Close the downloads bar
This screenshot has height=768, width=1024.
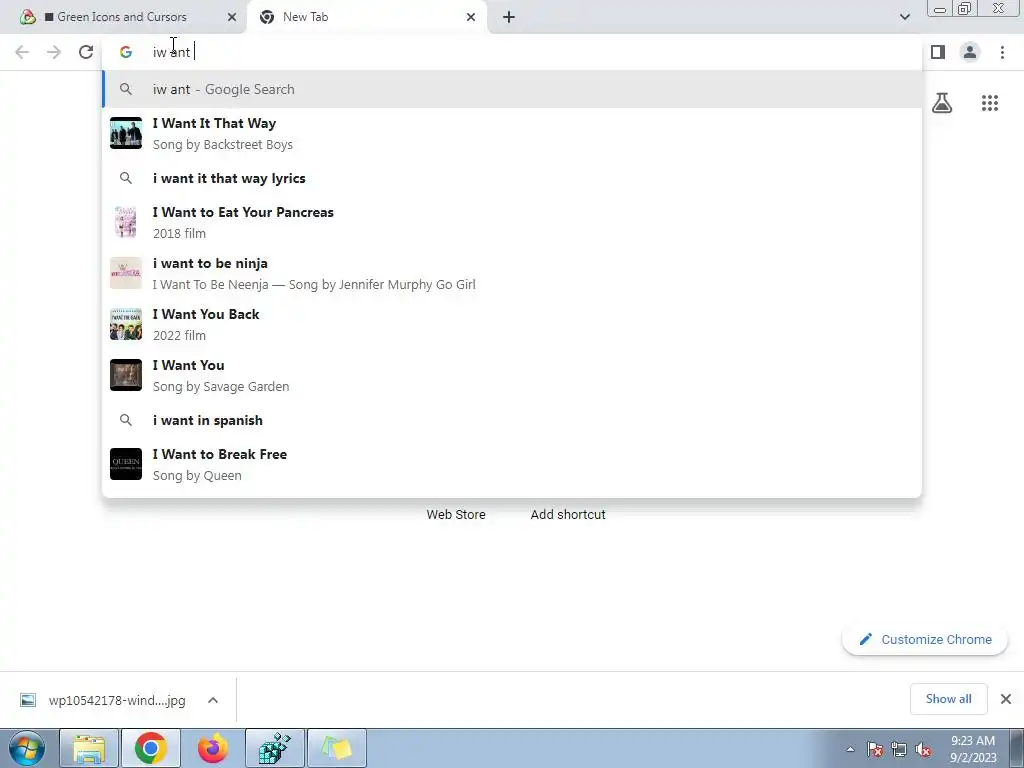1006,699
